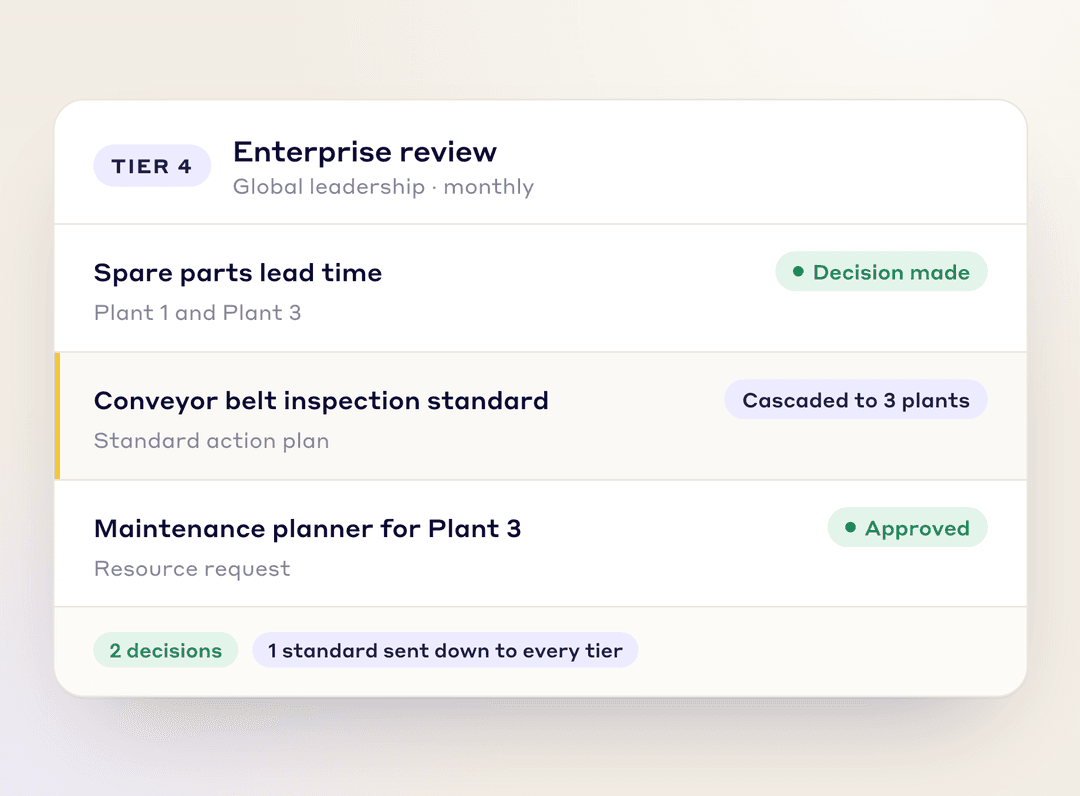Click the Approved status pill
Screen dimensions: 1080x796
coord(907,527)
